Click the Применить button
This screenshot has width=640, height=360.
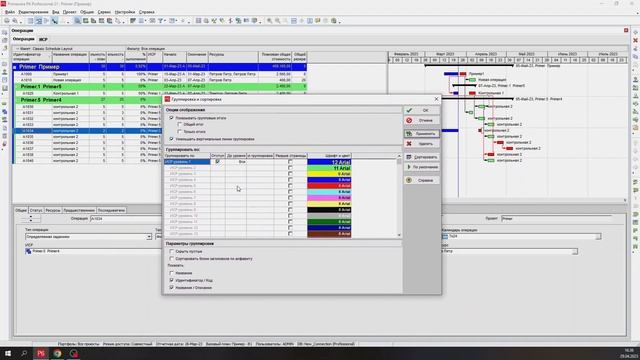pos(422,134)
